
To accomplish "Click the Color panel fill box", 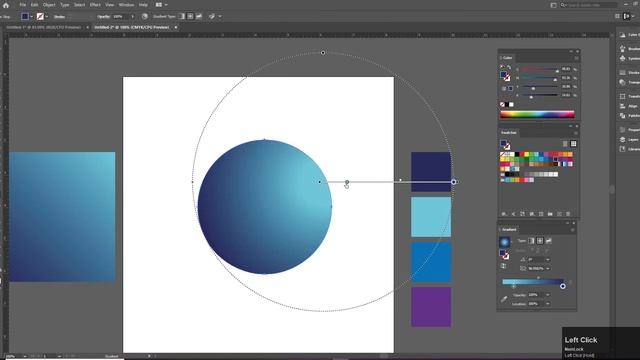I will (x=504, y=75).
